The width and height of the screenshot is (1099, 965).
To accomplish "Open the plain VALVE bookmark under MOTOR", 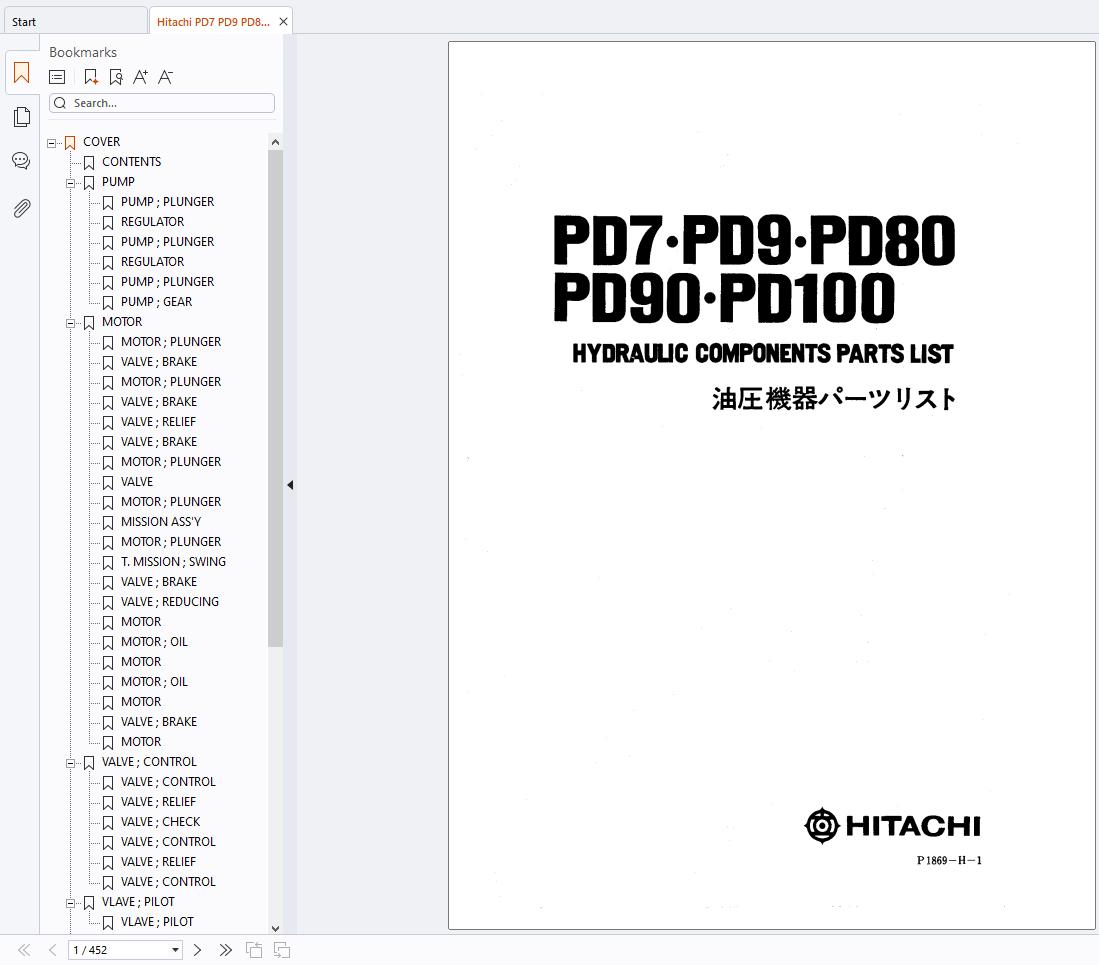I will (x=137, y=482).
